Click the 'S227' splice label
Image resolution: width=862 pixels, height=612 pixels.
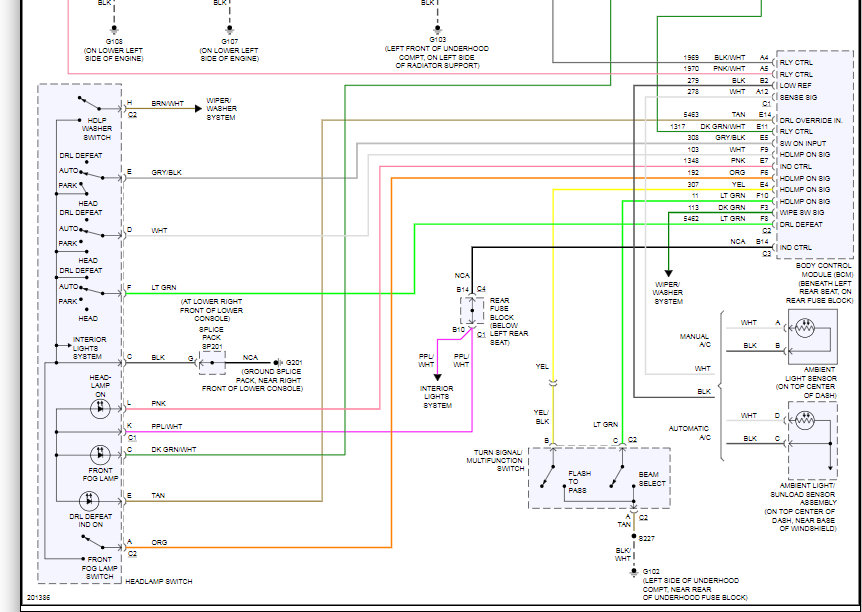646,539
